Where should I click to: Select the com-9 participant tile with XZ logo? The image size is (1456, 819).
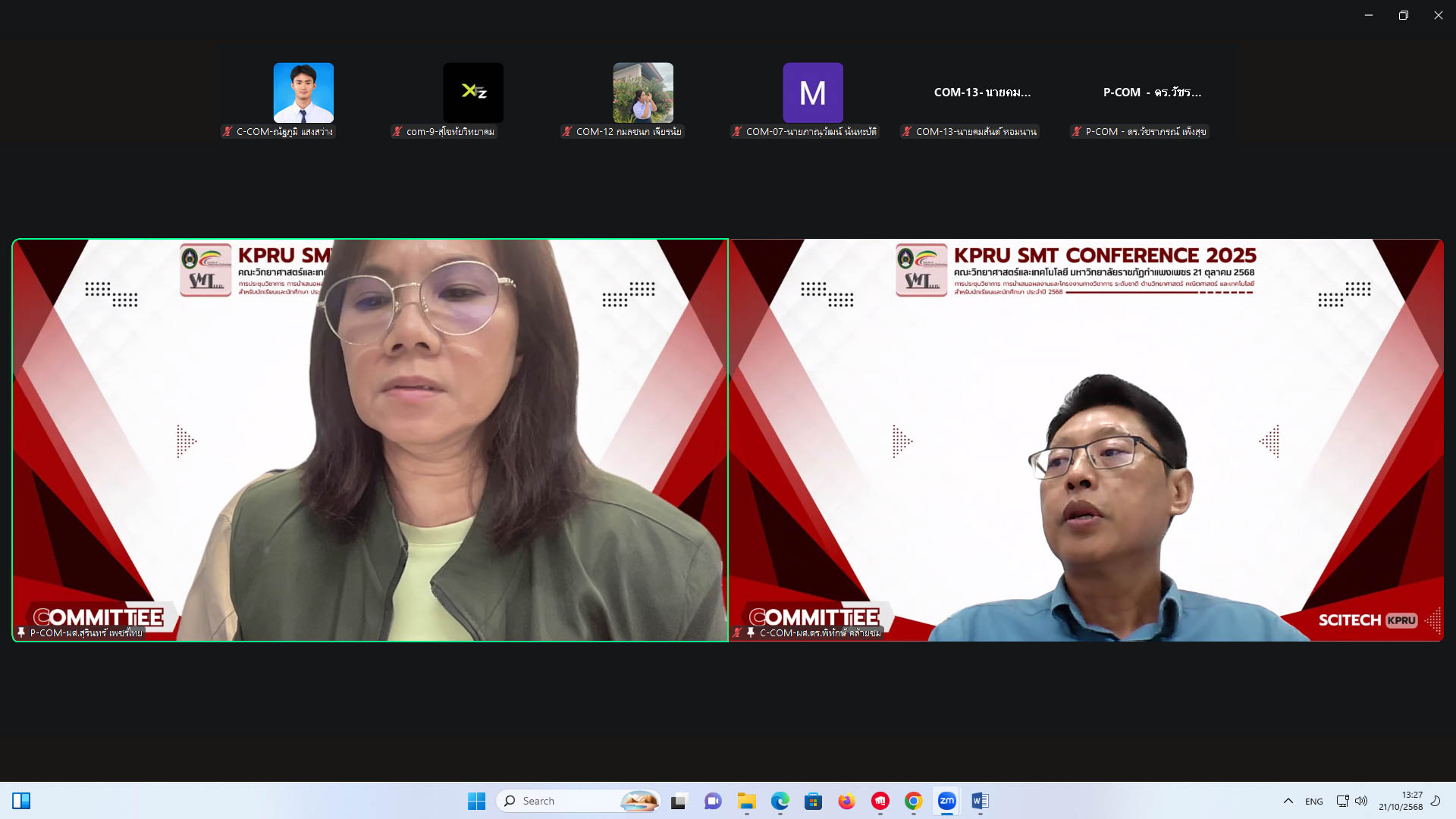click(473, 93)
